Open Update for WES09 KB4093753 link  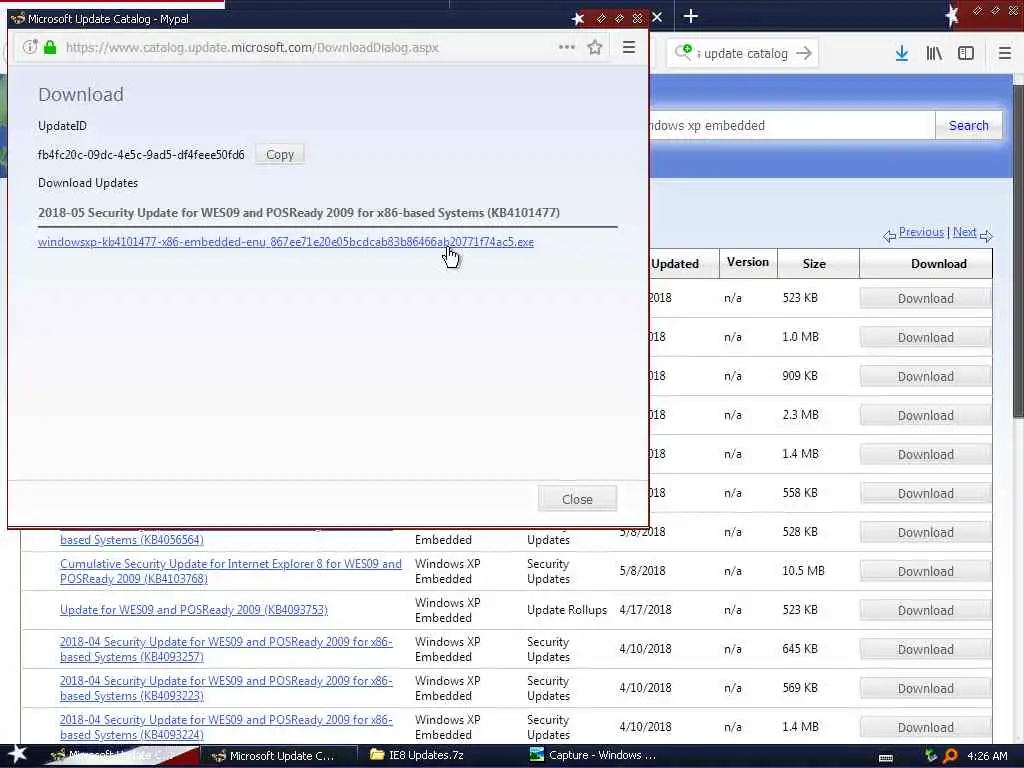point(194,610)
